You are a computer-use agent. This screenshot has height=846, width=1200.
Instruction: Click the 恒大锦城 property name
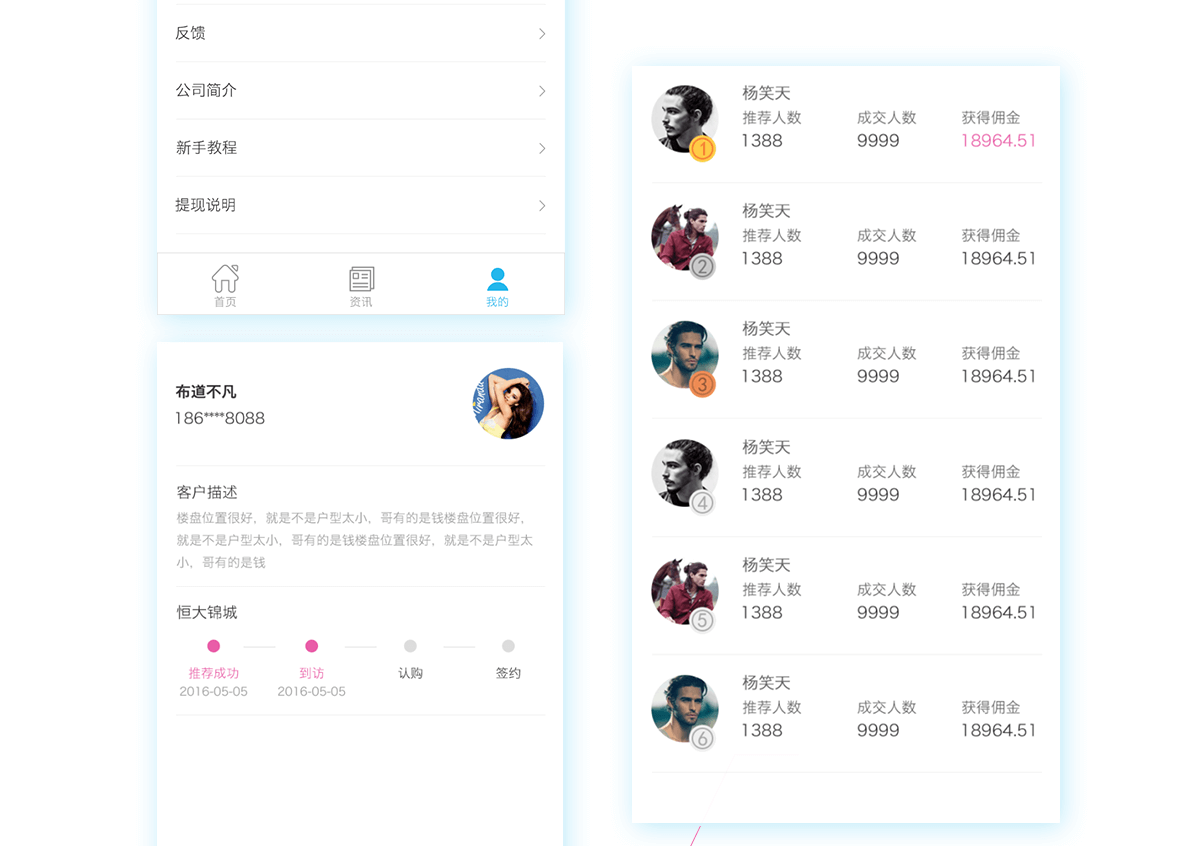pyautogui.click(x=207, y=612)
